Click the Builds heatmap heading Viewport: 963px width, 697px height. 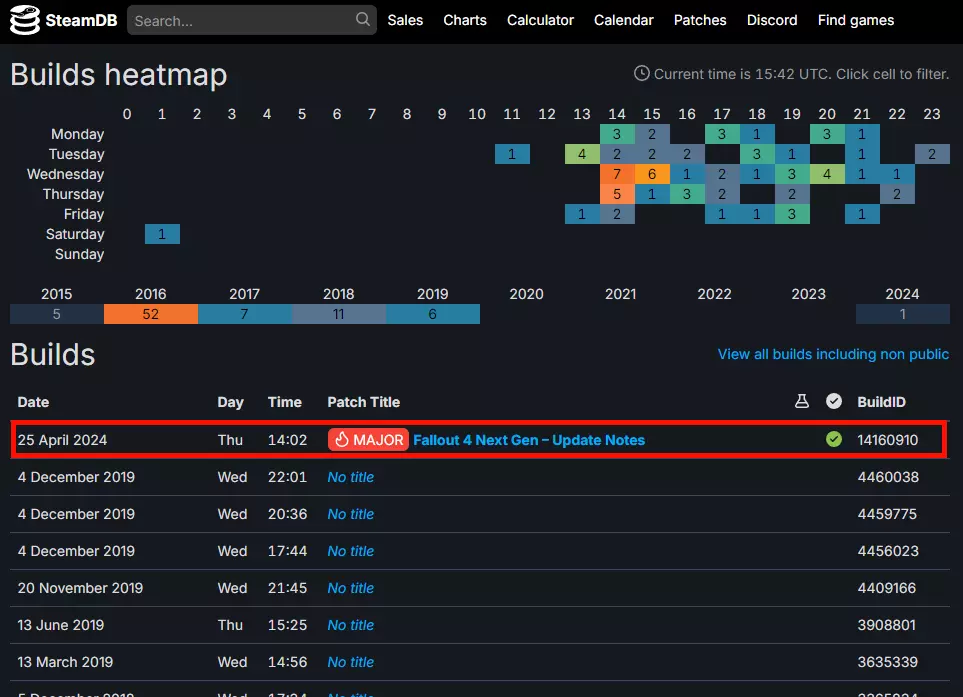119,75
